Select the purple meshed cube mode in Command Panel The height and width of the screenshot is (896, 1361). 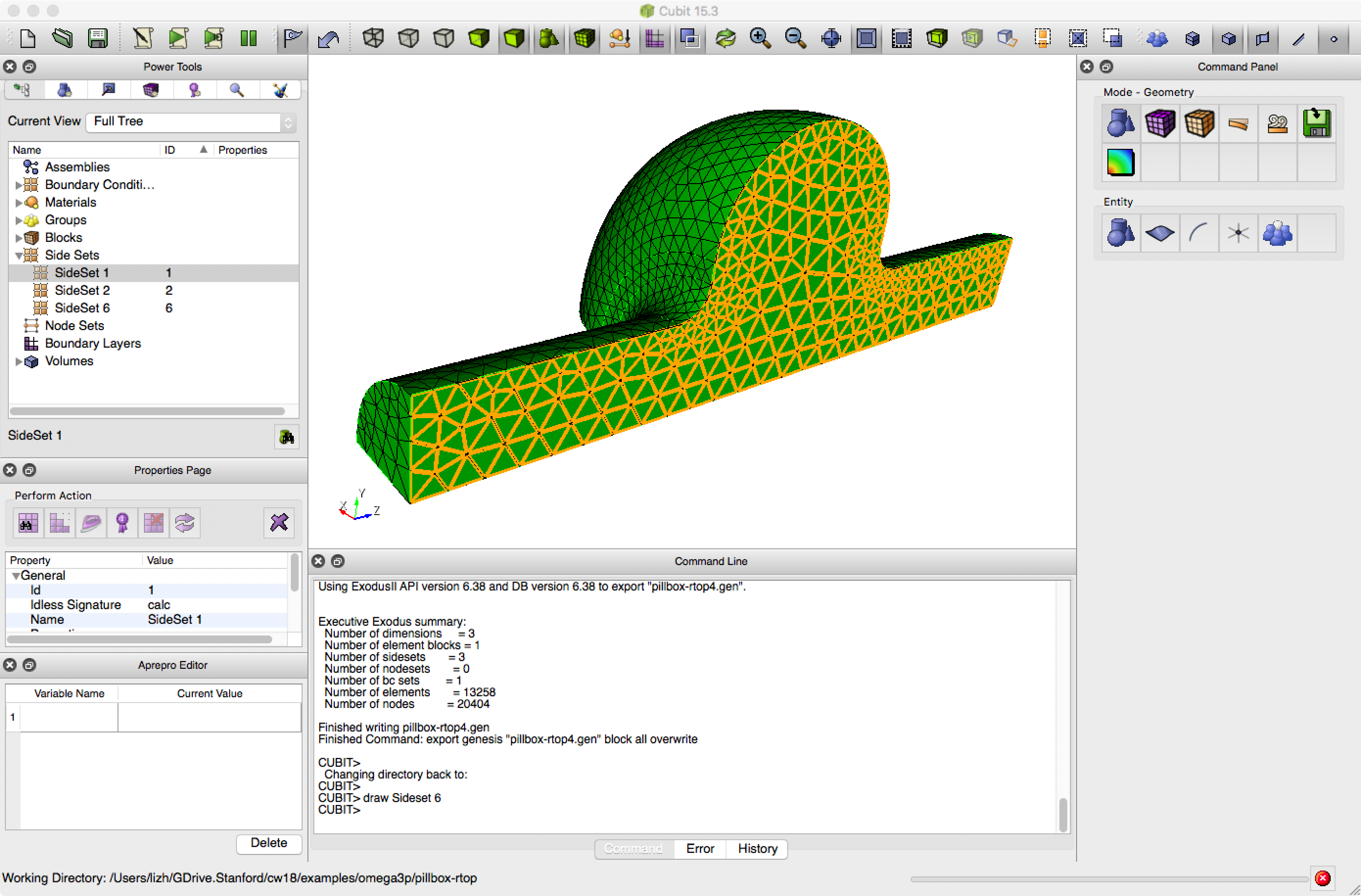pos(1160,123)
